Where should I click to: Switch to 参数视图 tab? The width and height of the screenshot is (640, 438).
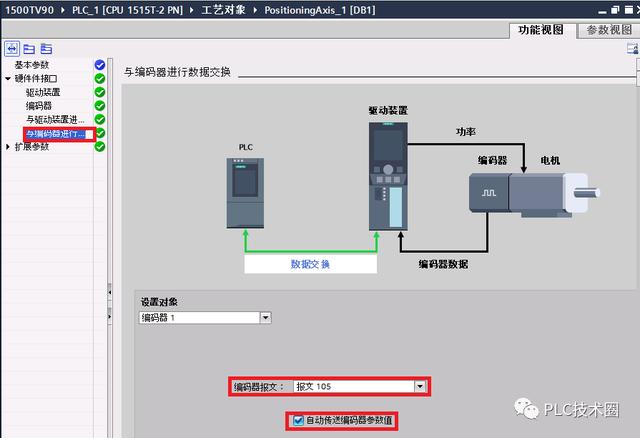pyautogui.click(x=608, y=30)
